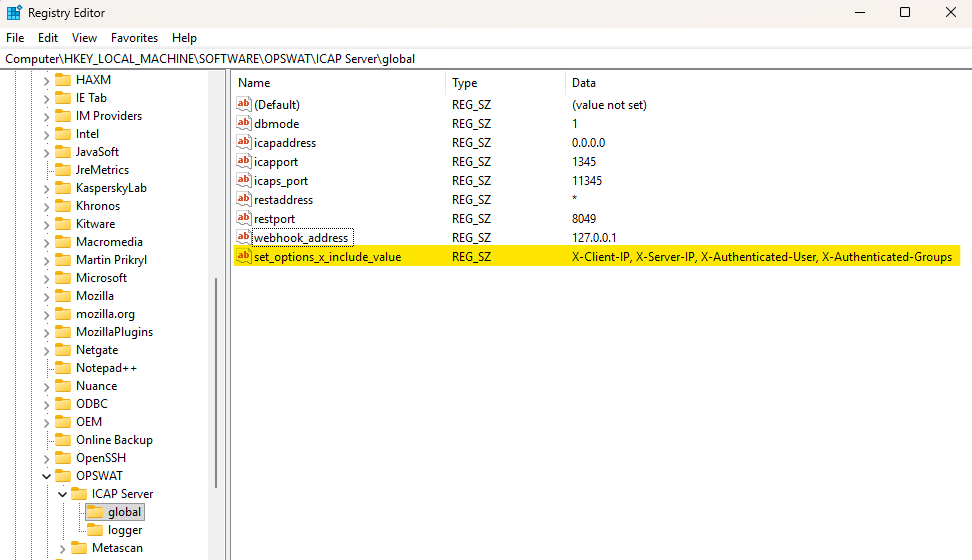The height and width of the screenshot is (560, 972).
Task: Click the Registry Editor app icon in title bar
Action: [x=14, y=13]
